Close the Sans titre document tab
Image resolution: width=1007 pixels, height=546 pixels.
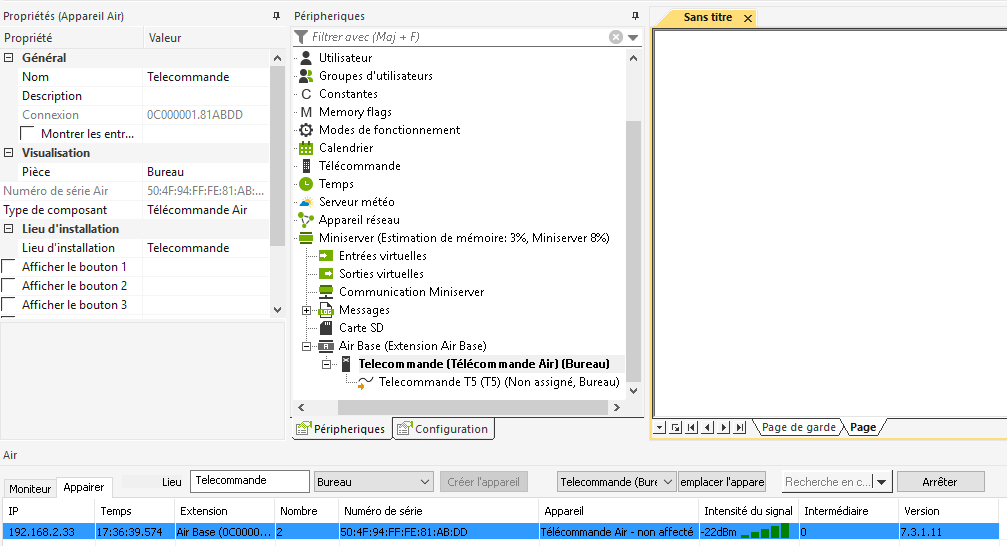coord(748,18)
